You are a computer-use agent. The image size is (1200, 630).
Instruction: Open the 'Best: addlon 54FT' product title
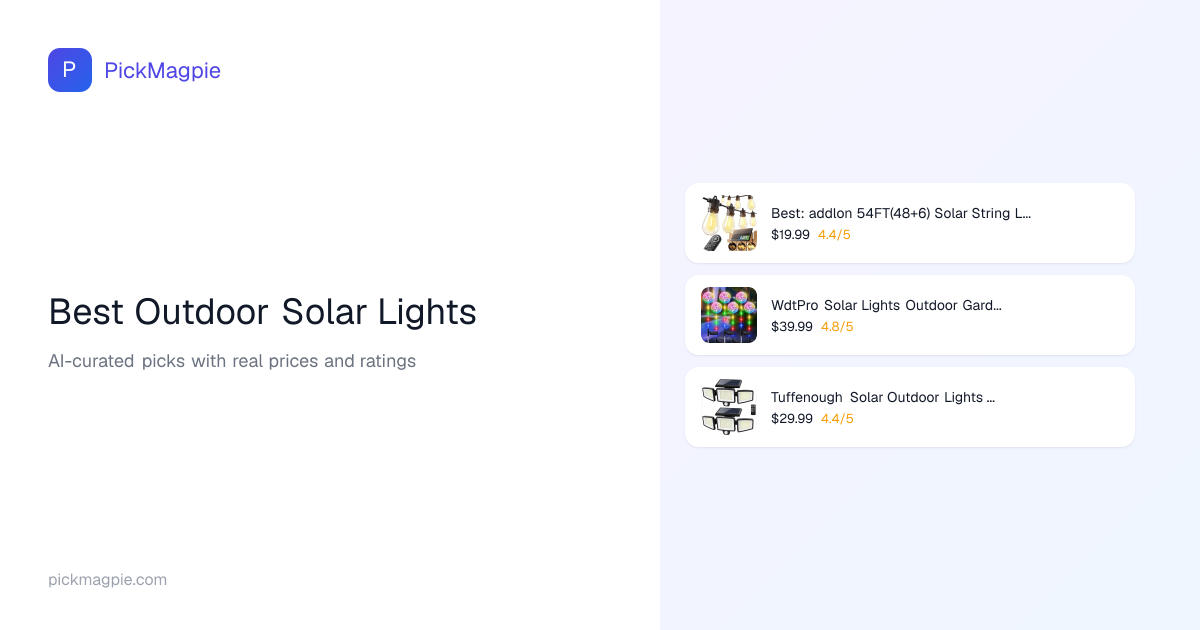coord(900,213)
